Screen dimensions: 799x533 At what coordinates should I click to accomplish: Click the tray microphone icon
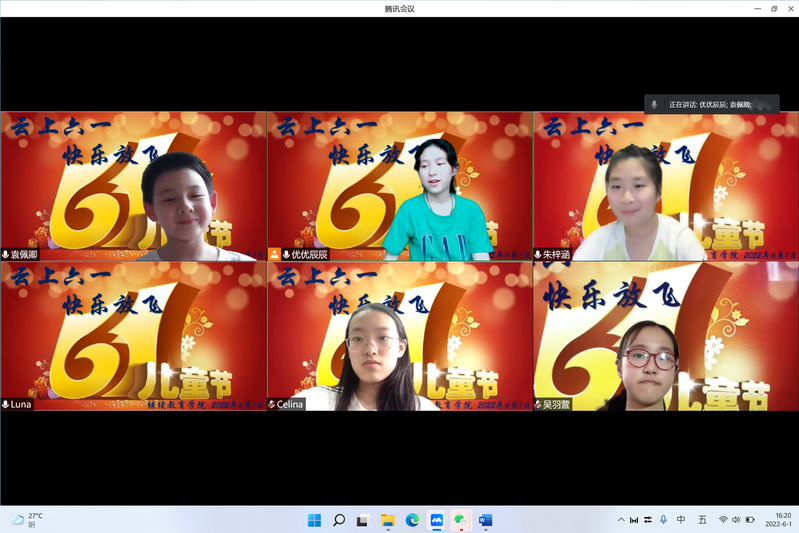click(x=663, y=520)
